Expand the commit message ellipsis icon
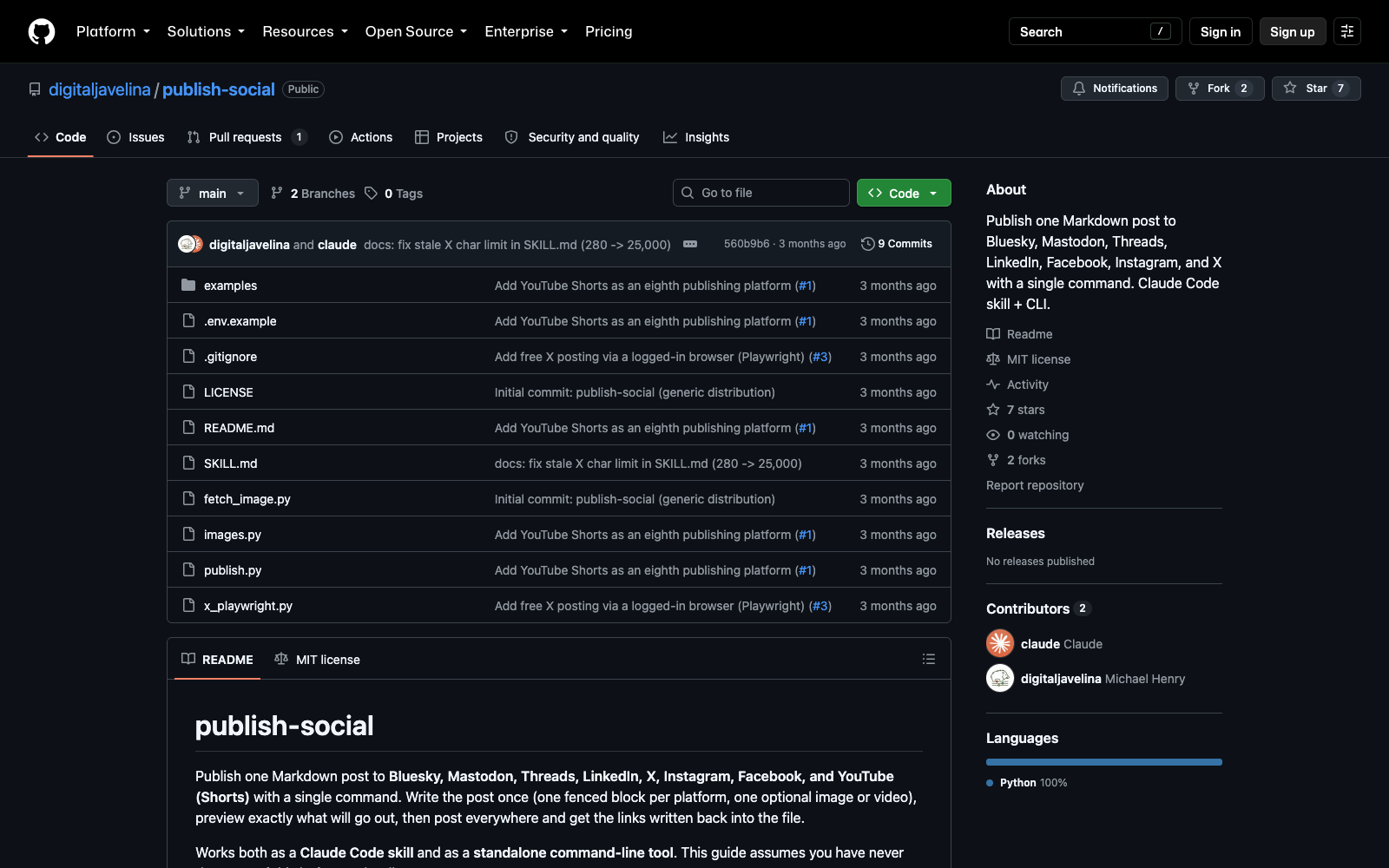Image resolution: width=1389 pixels, height=868 pixels. pyautogui.click(x=690, y=244)
